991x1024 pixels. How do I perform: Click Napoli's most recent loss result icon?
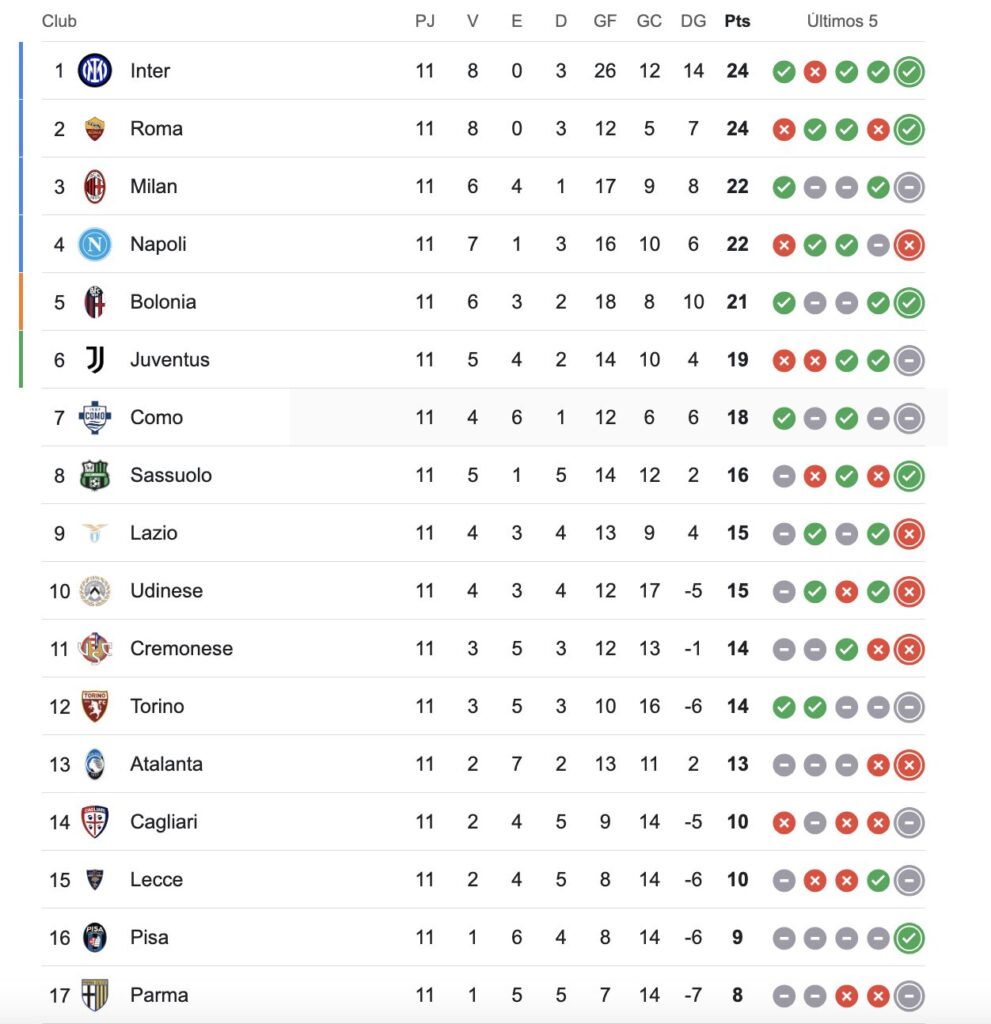pyautogui.click(x=909, y=245)
